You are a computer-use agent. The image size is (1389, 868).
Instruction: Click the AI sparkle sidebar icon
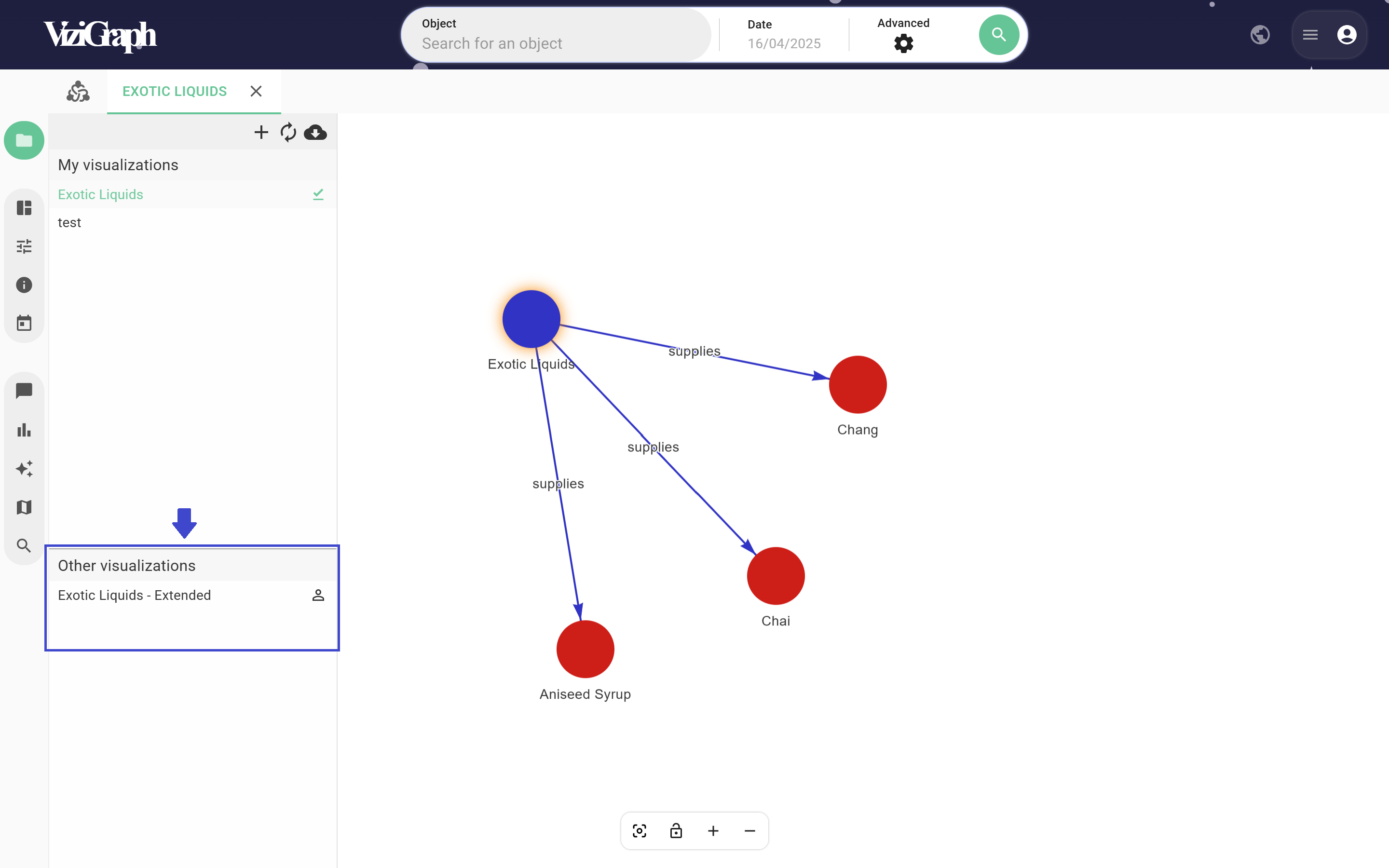[x=24, y=468]
